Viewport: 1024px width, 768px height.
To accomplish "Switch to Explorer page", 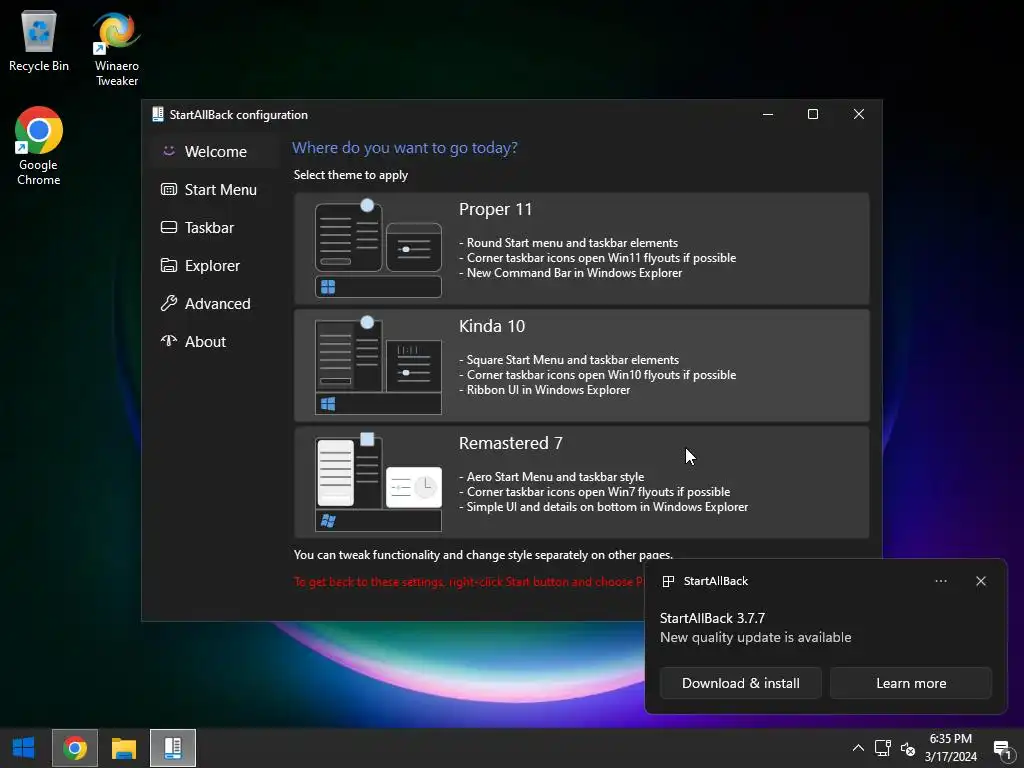I will tap(214, 265).
